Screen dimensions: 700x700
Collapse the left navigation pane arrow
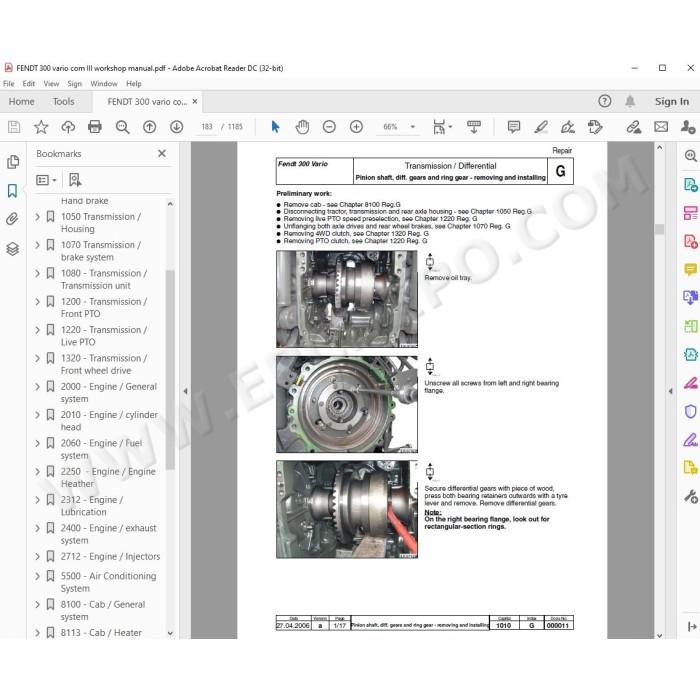[185, 391]
